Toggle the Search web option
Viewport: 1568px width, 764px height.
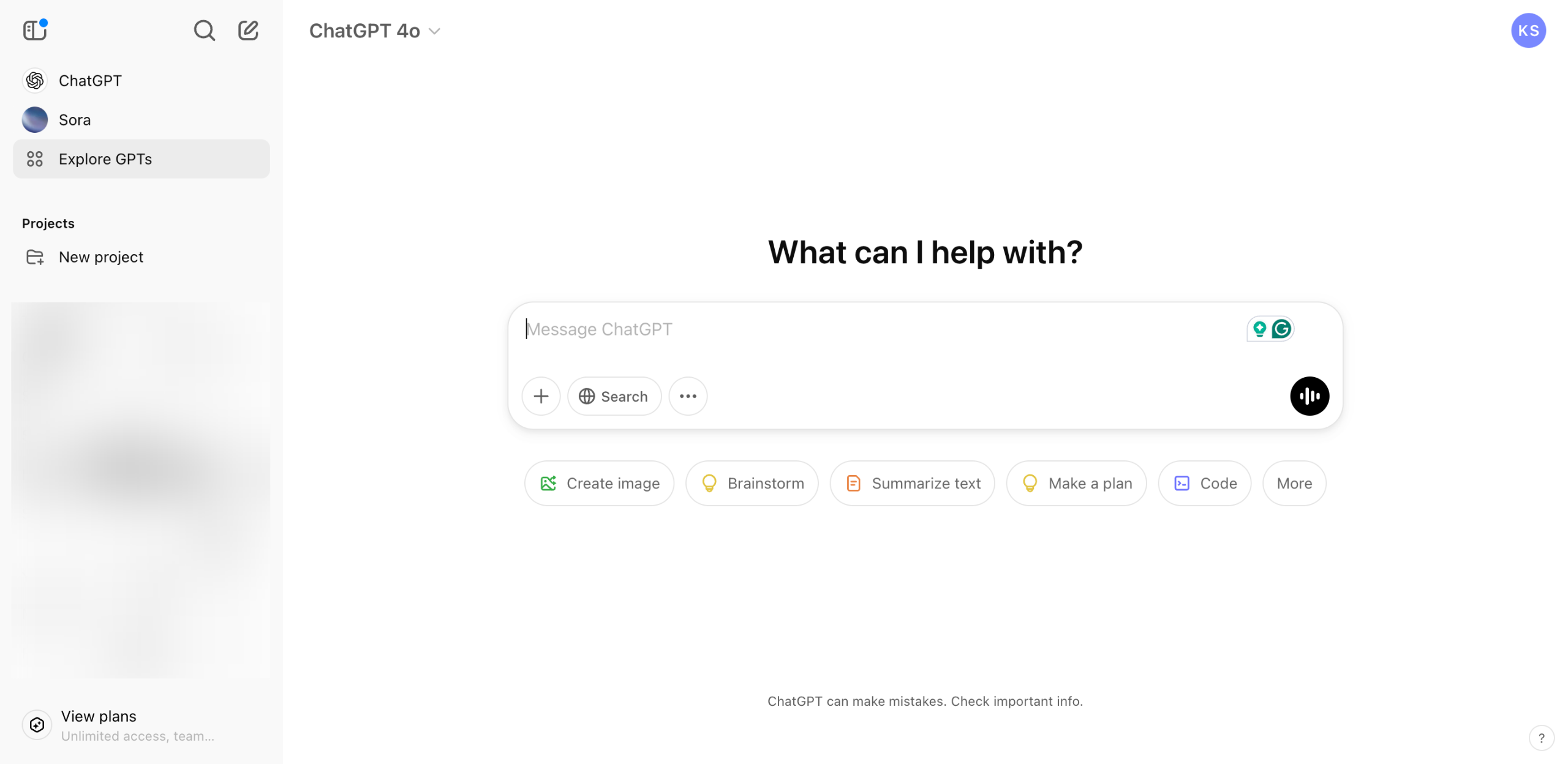pos(614,396)
